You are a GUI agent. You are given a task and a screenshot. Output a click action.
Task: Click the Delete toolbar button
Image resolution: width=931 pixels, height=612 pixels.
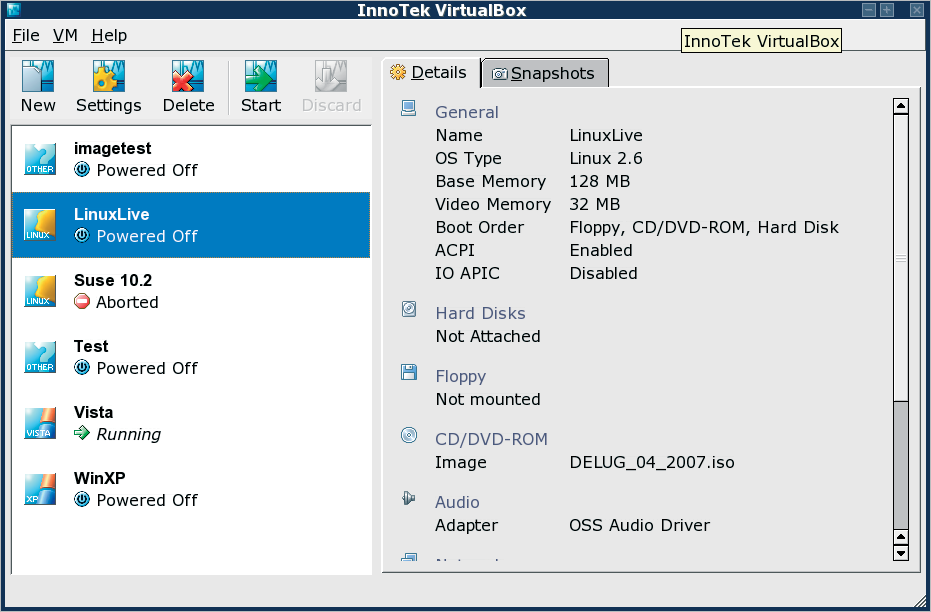pyautogui.click(x=188, y=87)
